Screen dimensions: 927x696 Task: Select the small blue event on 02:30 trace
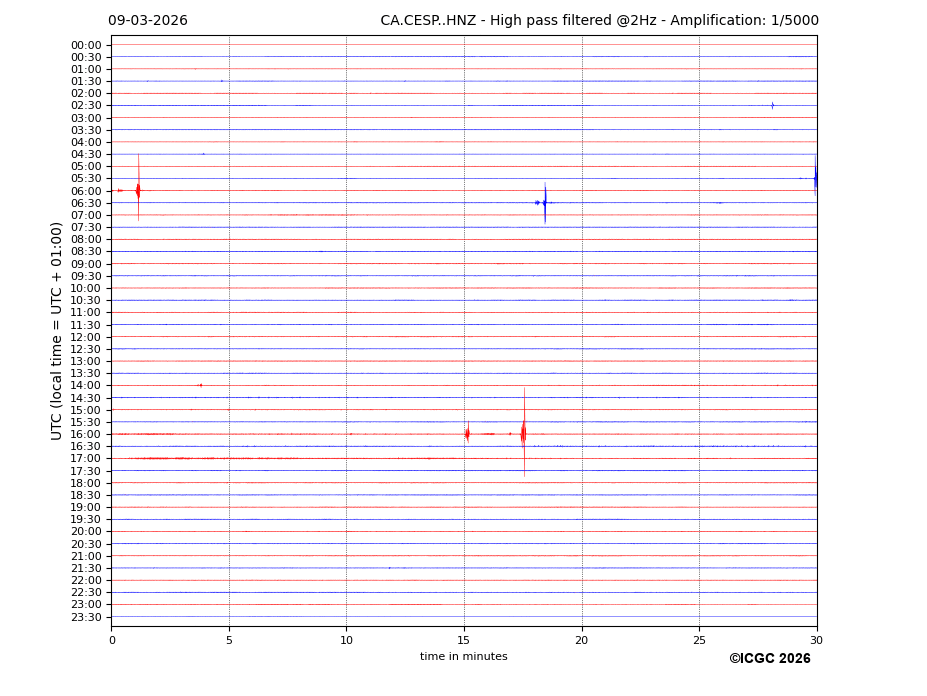coord(772,105)
